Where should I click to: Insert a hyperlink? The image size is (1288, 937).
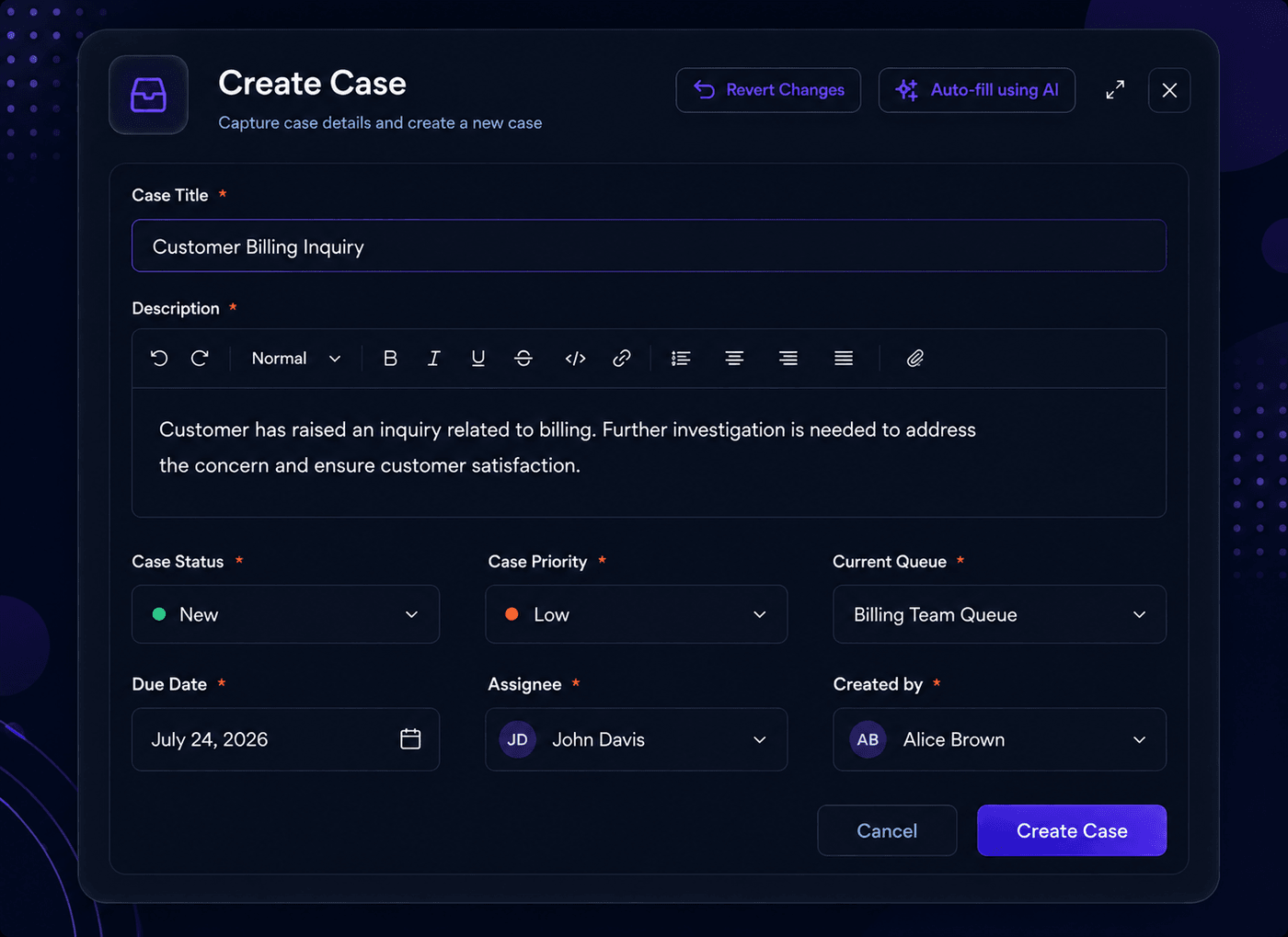(622, 359)
